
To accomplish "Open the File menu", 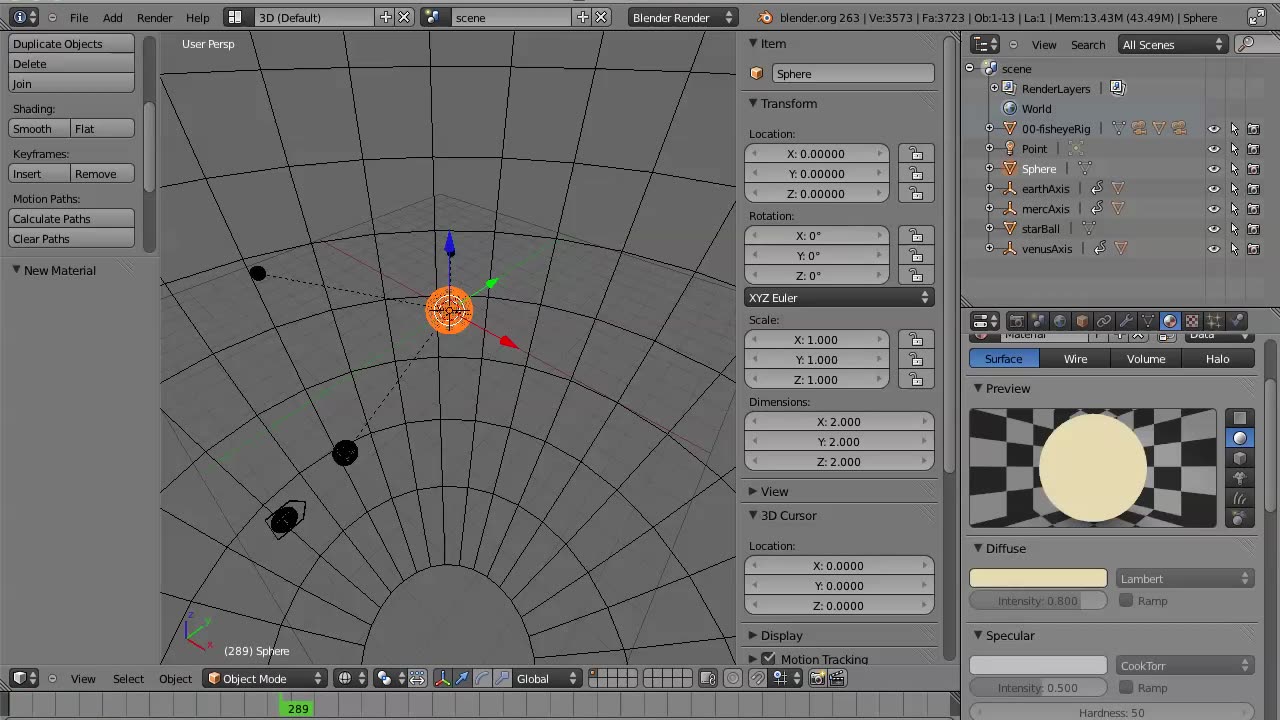I will click(79, 17).
